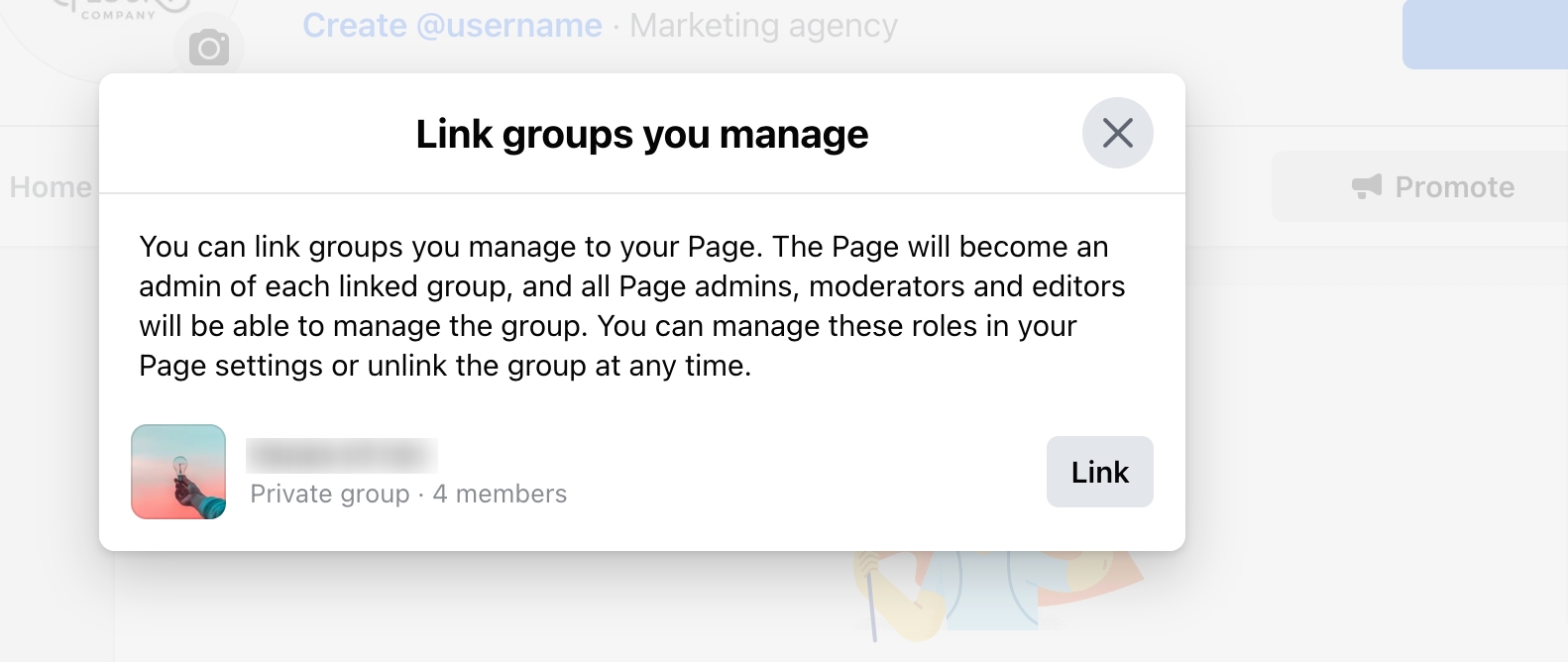The image size is (1568, 662).
Task: Click the megaphone icon beside Promote
Action: point(1367,186)
